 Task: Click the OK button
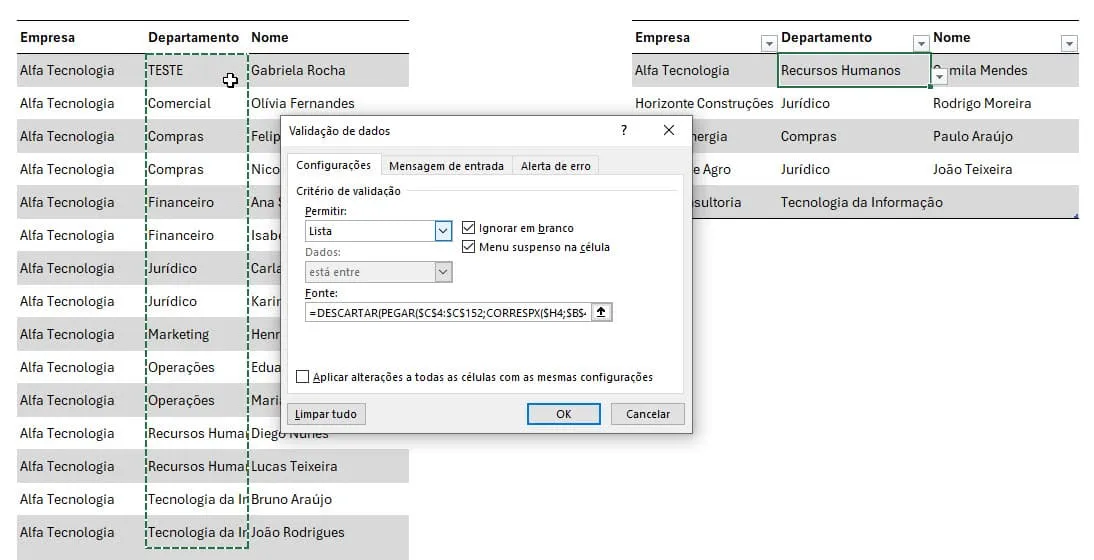click(x=564, y=414)
